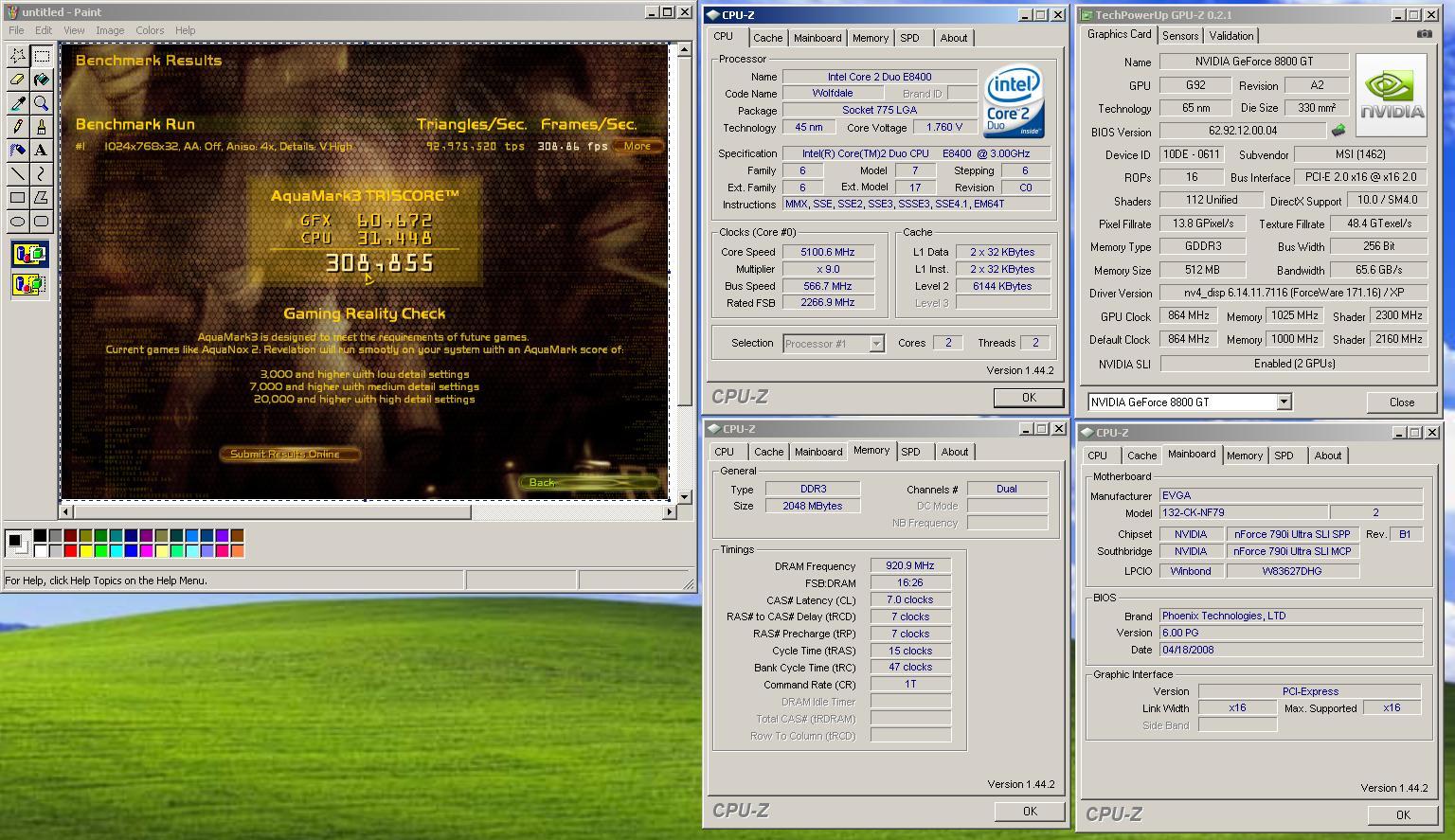Click the GPU-Z screenshot camera icon

point(1424,34)
